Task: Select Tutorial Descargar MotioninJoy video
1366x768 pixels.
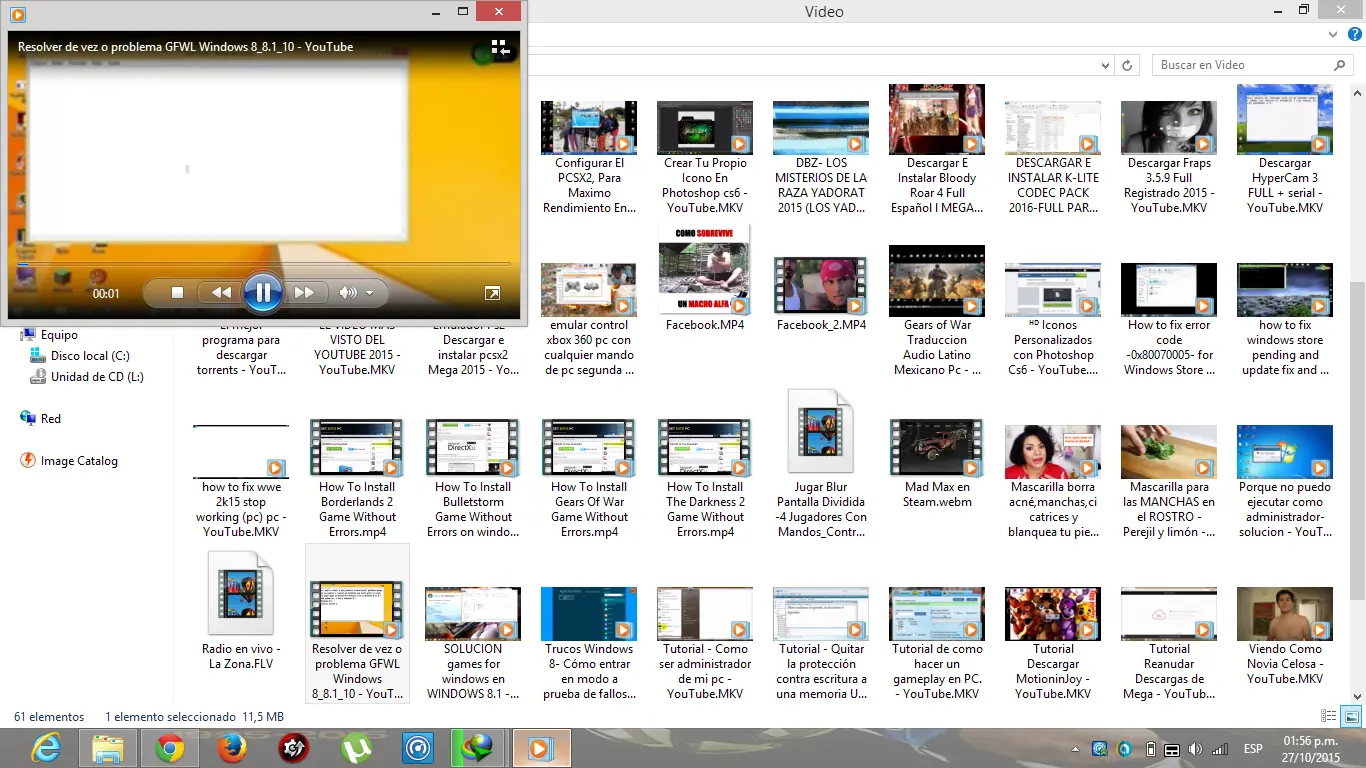Action: (1053, 643)
